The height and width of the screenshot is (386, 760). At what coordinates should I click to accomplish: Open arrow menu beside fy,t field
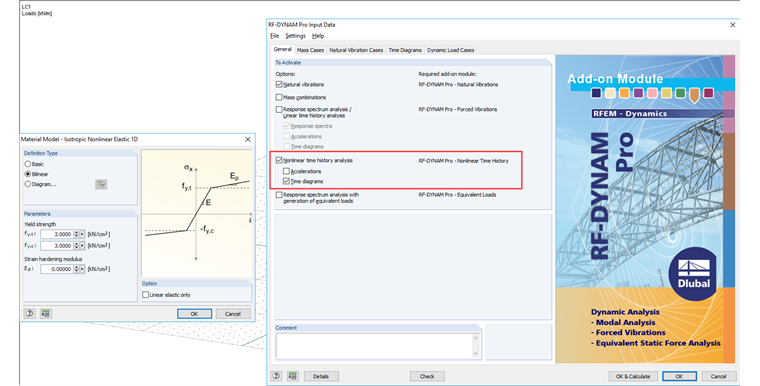click(x=82, y=234)
